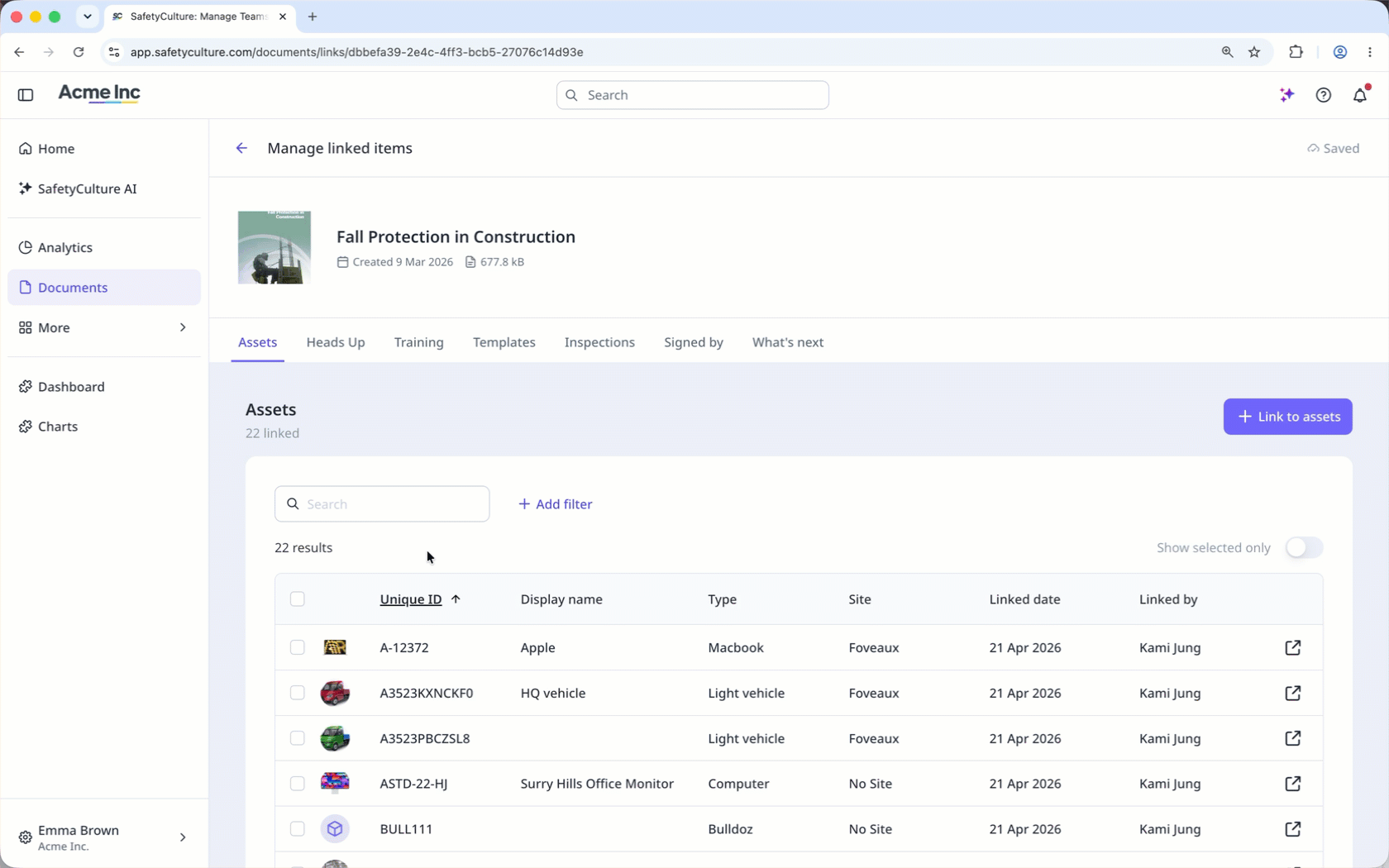Check the BULL111 row checkbox
Screen dimensions: 1389x868
[x=298, y=829]
